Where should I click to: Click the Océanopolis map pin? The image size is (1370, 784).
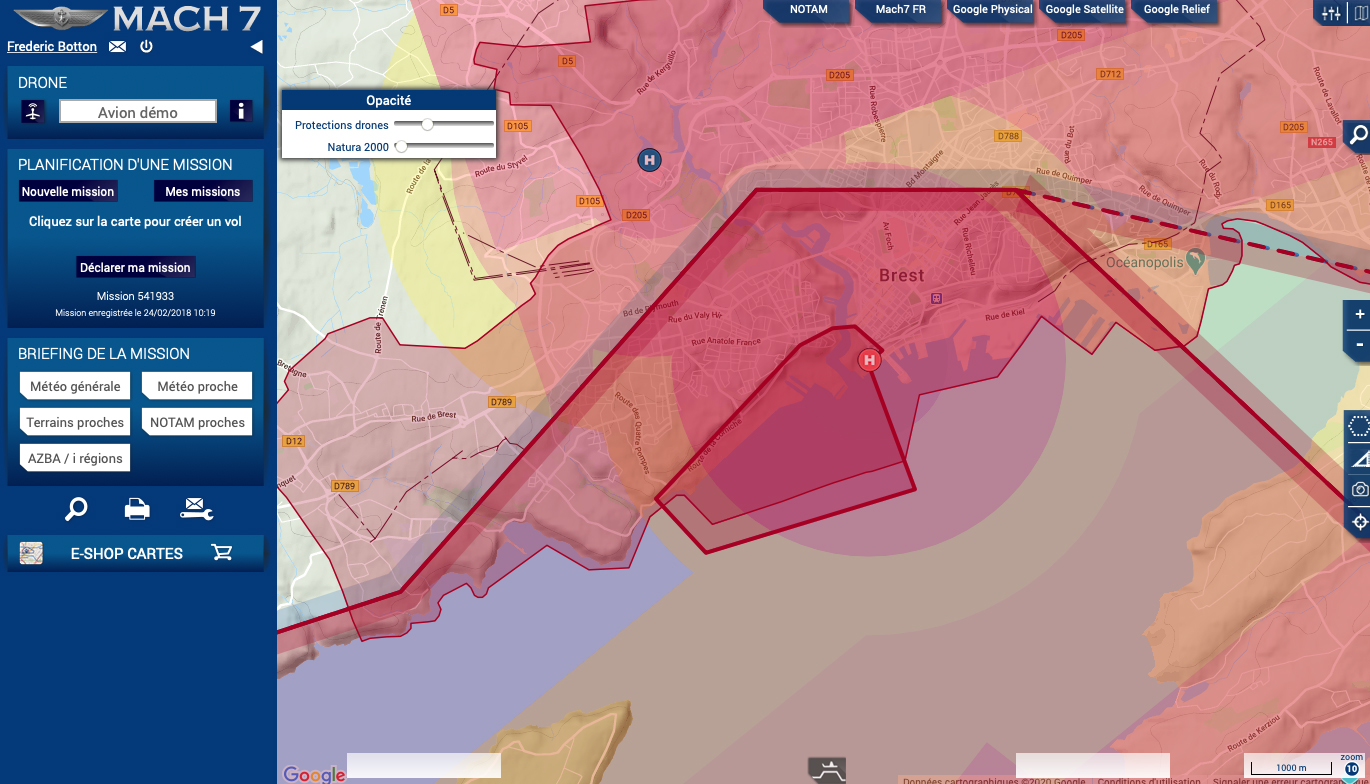[x=1197, y=261]
